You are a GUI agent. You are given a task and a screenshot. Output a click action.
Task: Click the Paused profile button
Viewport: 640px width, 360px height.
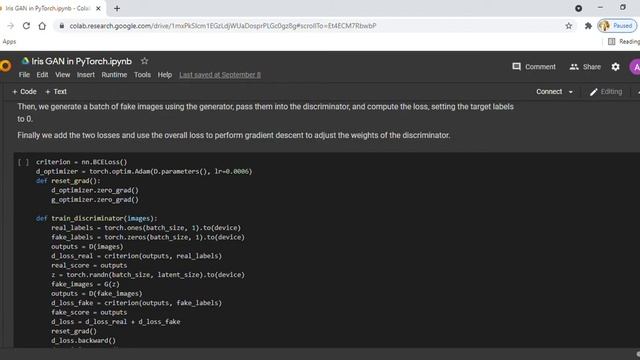pos(617,26)
